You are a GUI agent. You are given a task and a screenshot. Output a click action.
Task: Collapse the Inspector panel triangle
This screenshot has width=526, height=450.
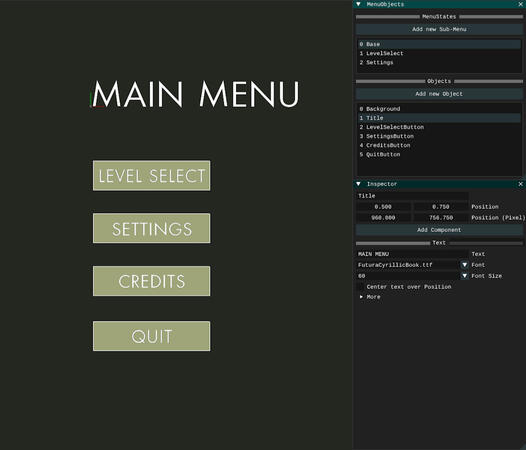point(359,184)
